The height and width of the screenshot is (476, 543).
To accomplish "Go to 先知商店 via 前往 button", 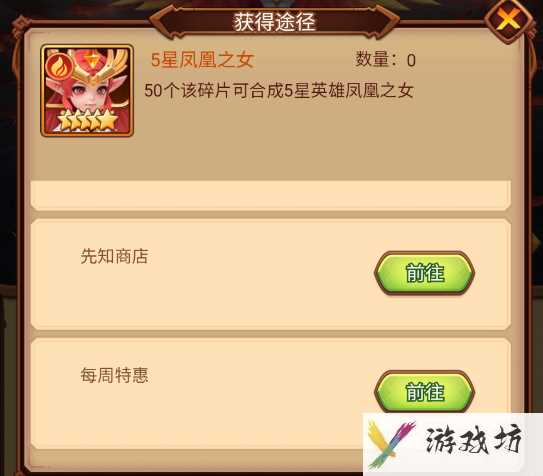I will coord(424,273).
